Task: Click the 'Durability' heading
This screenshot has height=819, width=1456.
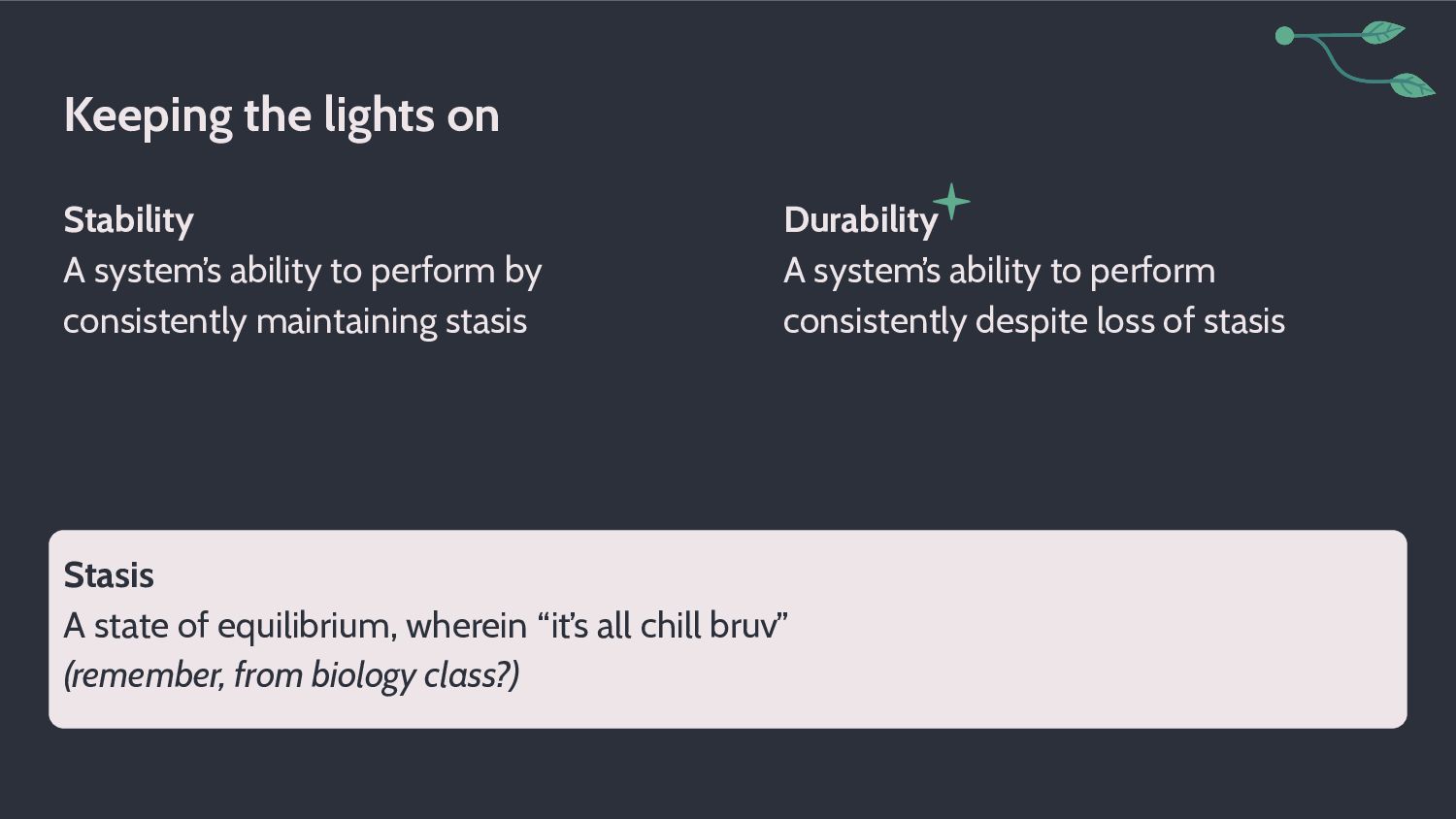Action: (x=861, y=219)
